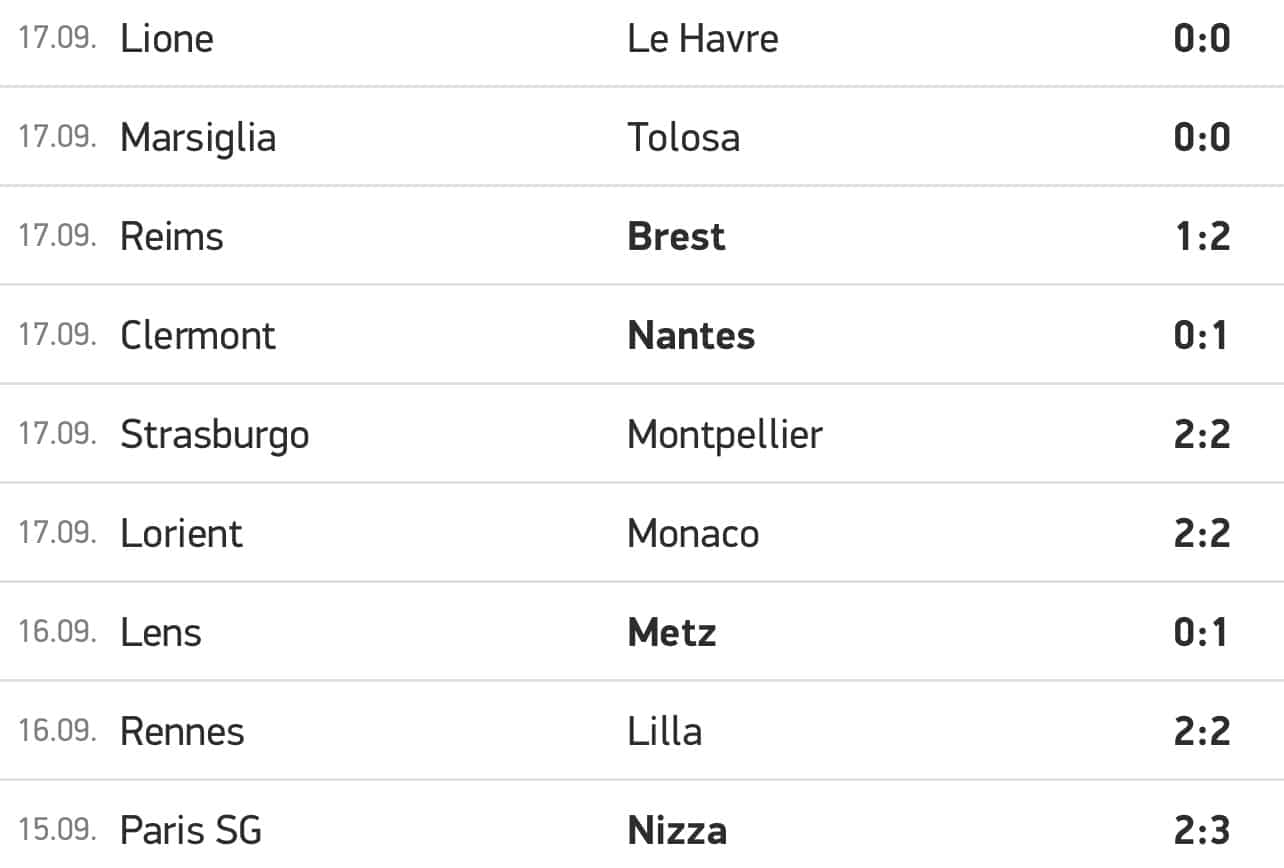The height and width of the screenshot is (868, 1284).
Task: Open Nantes team page
Action: coord(692,335)
